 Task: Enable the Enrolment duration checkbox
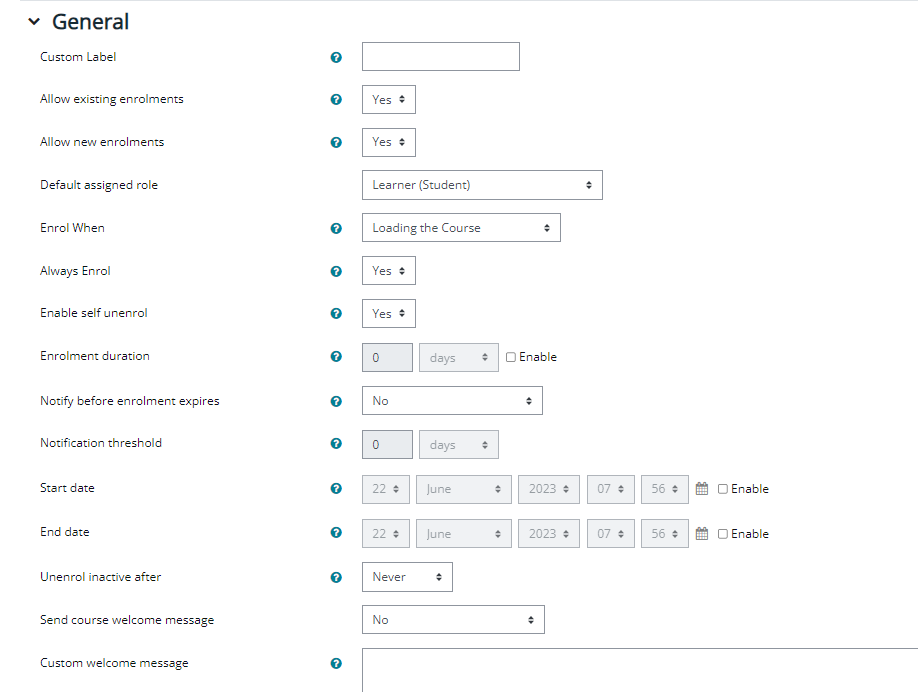coord(511,357)
